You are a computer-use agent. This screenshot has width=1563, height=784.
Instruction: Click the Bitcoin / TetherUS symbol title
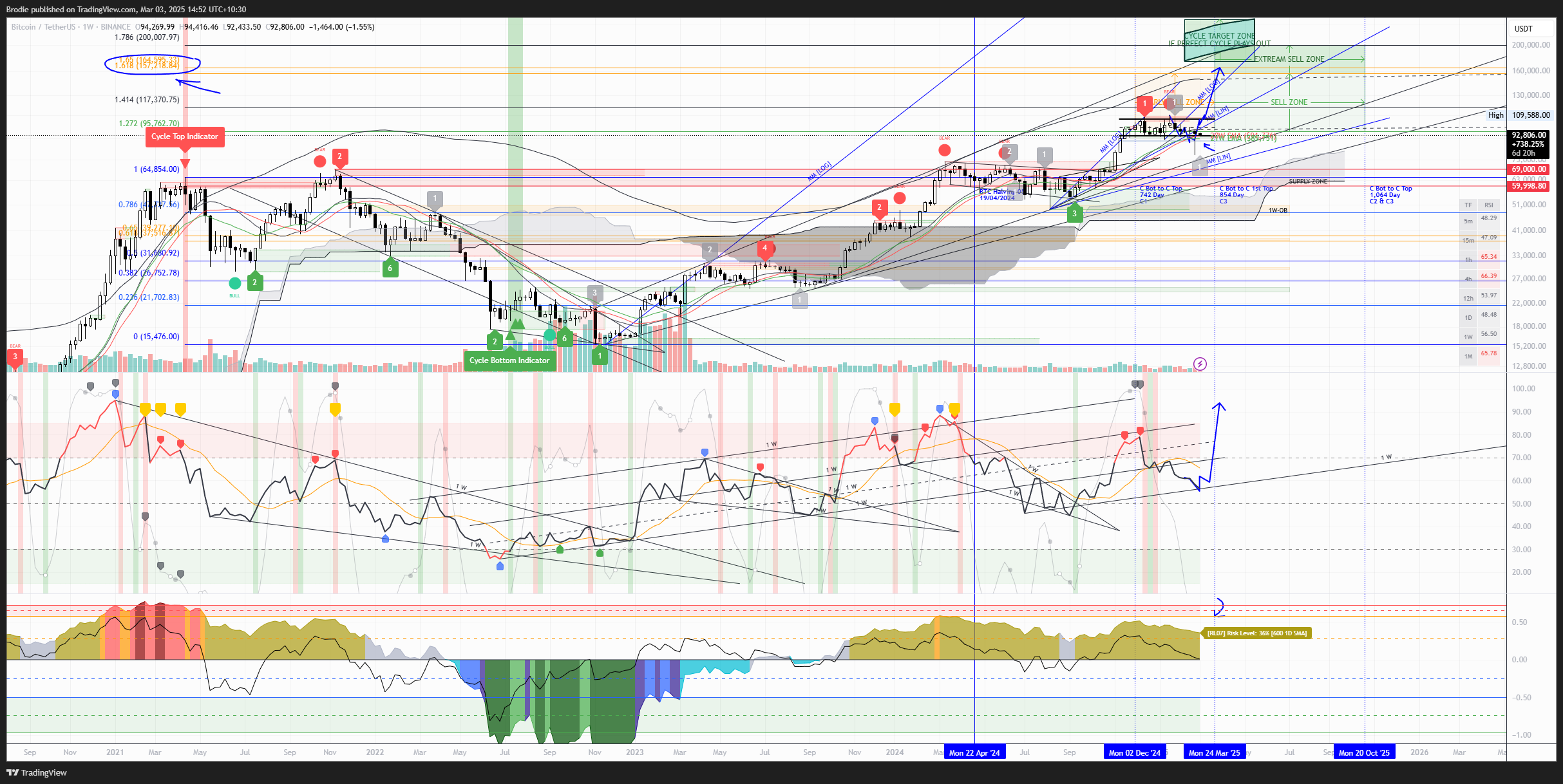point(43,27)
